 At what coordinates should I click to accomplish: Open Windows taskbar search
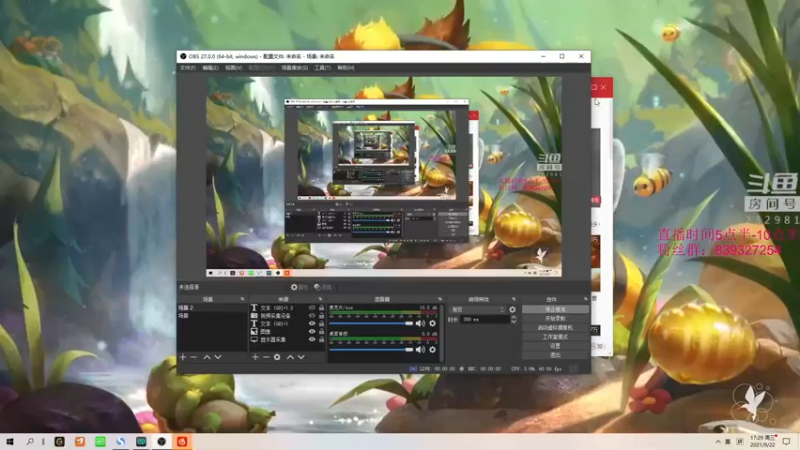coord(30,441)
